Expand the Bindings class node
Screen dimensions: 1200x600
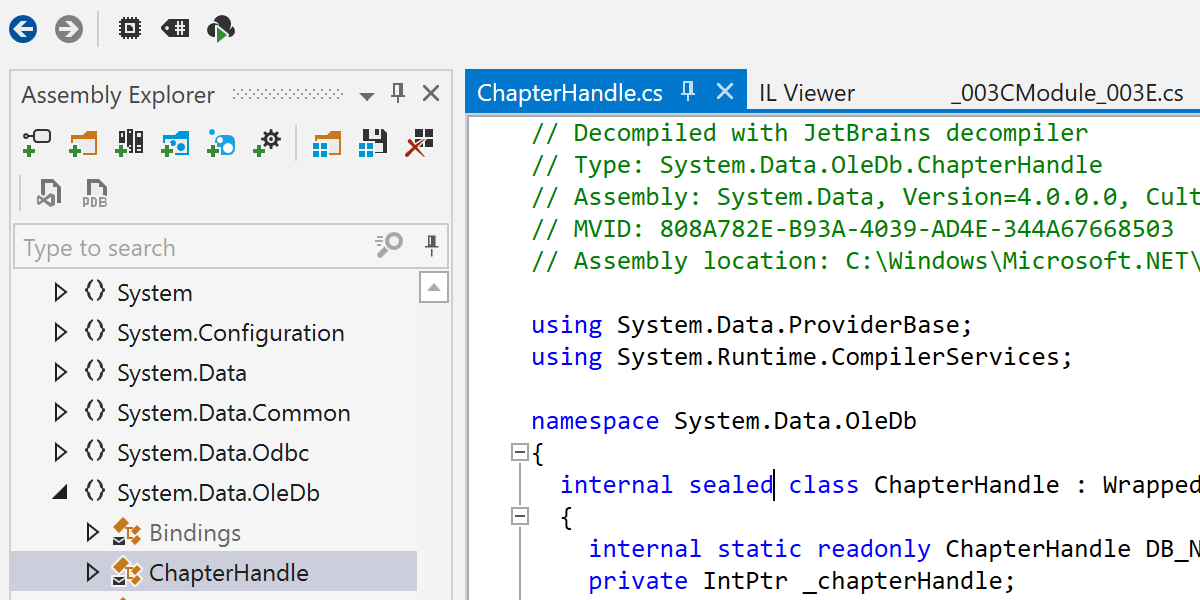pyautogui.click(x=93, y=532)
